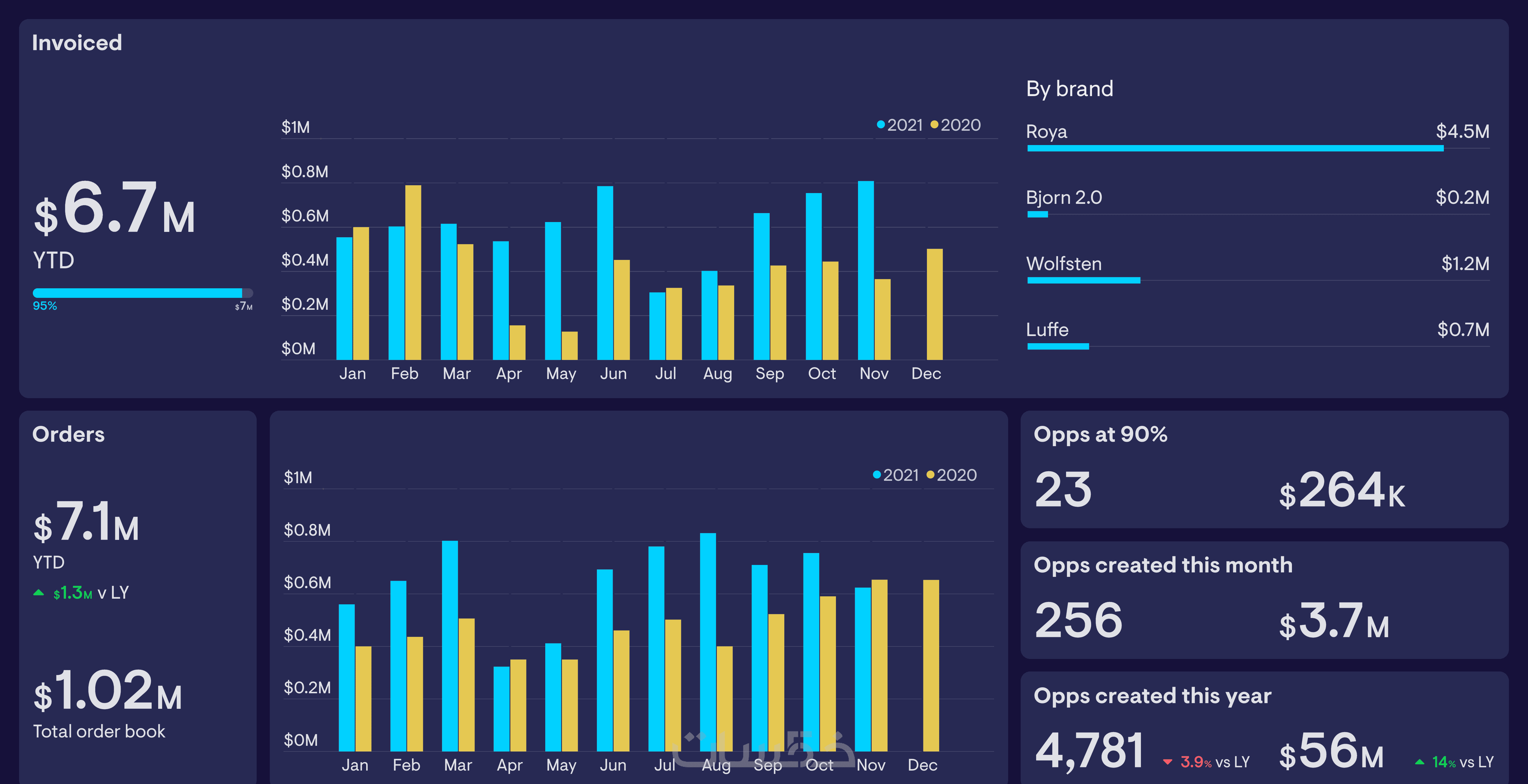Click the 2021 legend dot in Orders chart
The image size is (1528, 784).
877,475
